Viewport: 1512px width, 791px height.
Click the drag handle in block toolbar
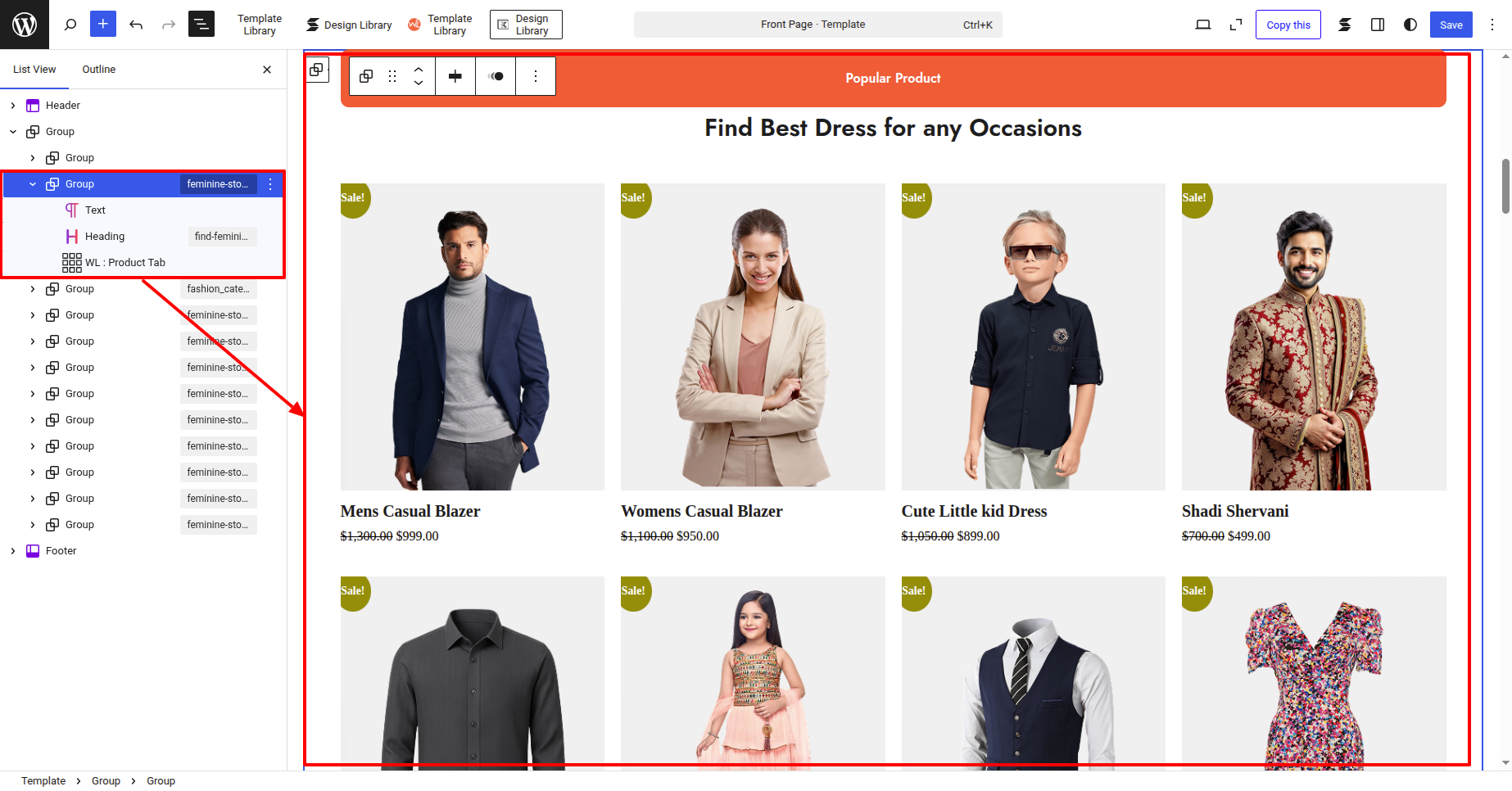[x=392, y=76]
